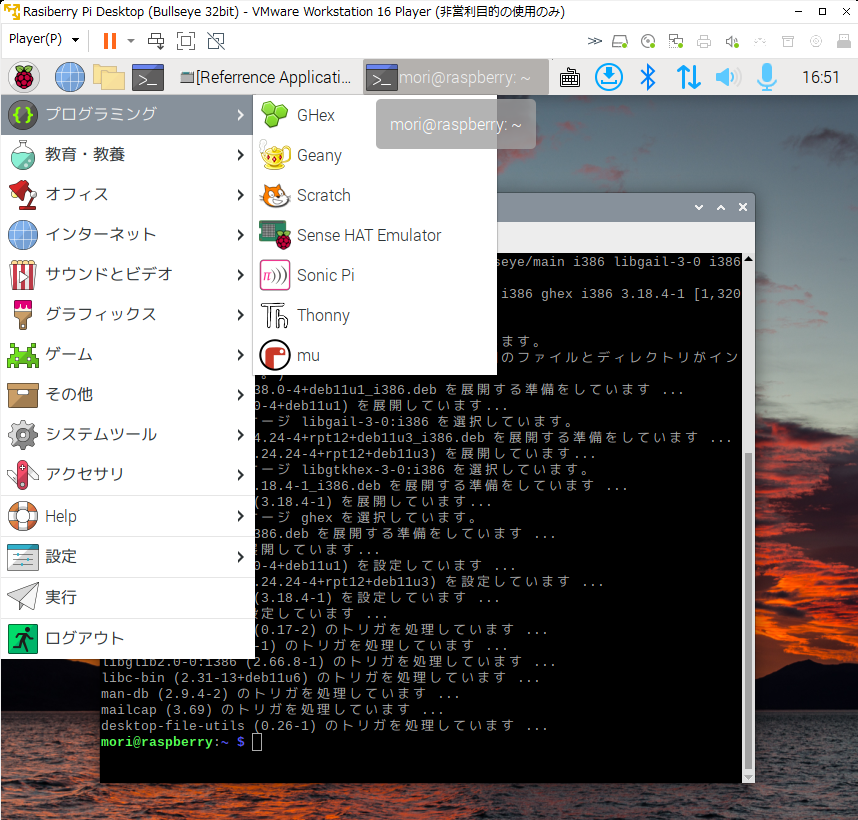
Task: Expand VMware toolbar double-chevron overflow
Action: pos(594,41)
